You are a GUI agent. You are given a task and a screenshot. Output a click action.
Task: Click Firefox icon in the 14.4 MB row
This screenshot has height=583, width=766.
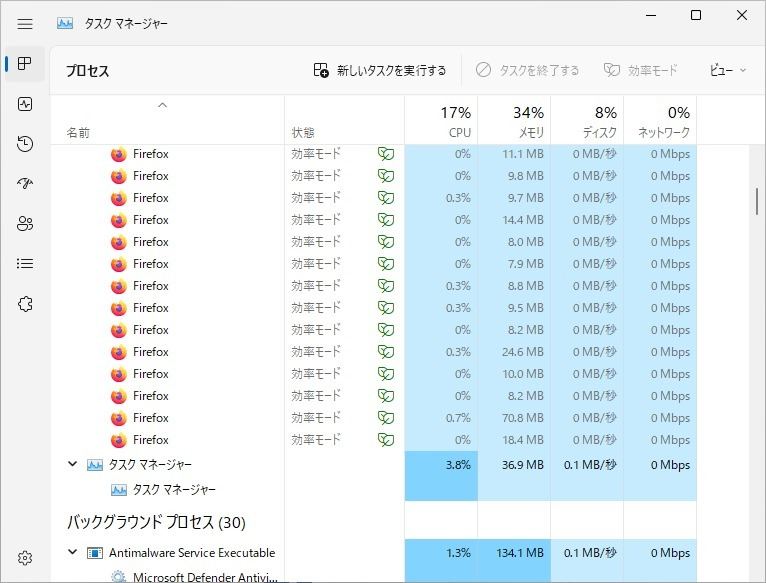point(119,220)
